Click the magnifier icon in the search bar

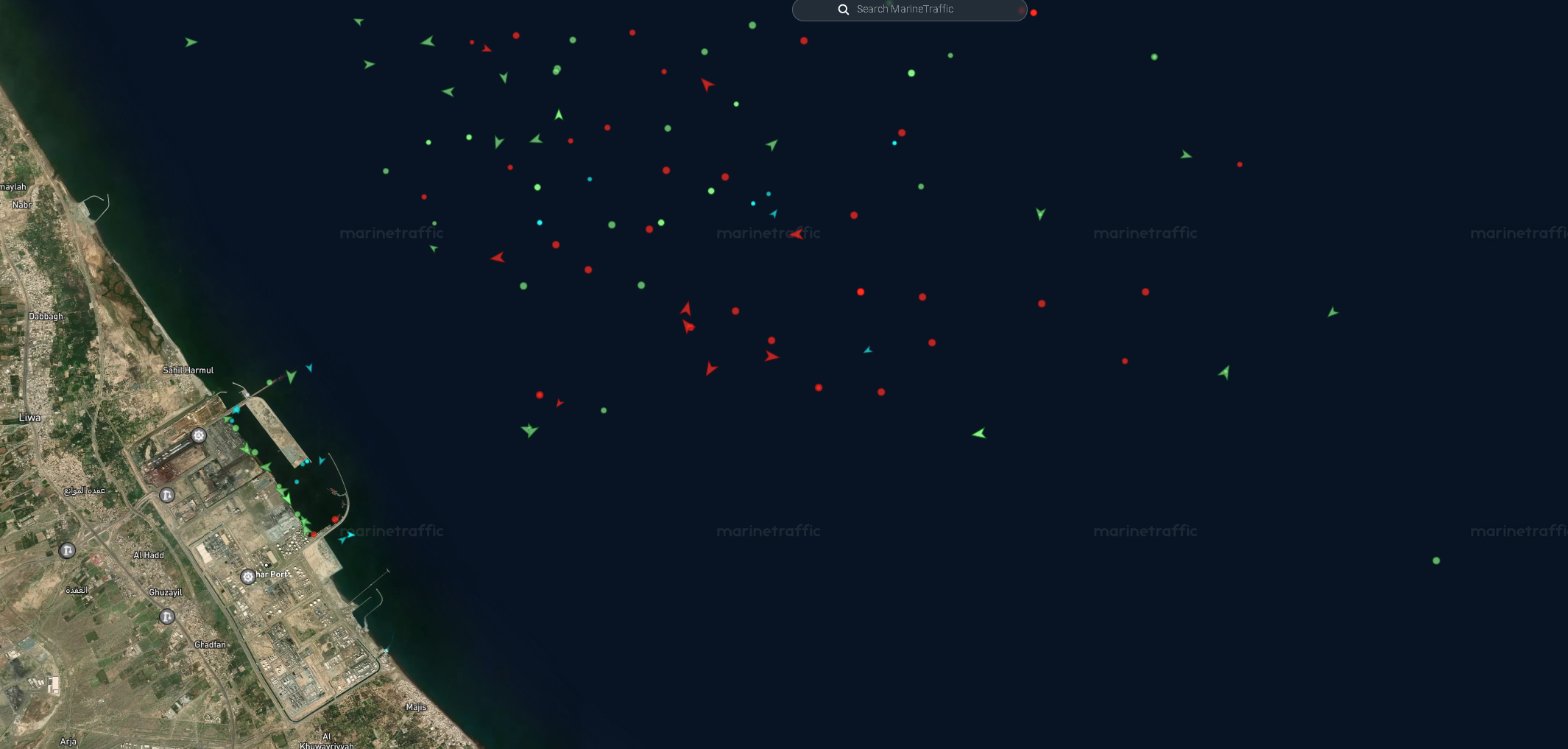click(x=844, y=10)
